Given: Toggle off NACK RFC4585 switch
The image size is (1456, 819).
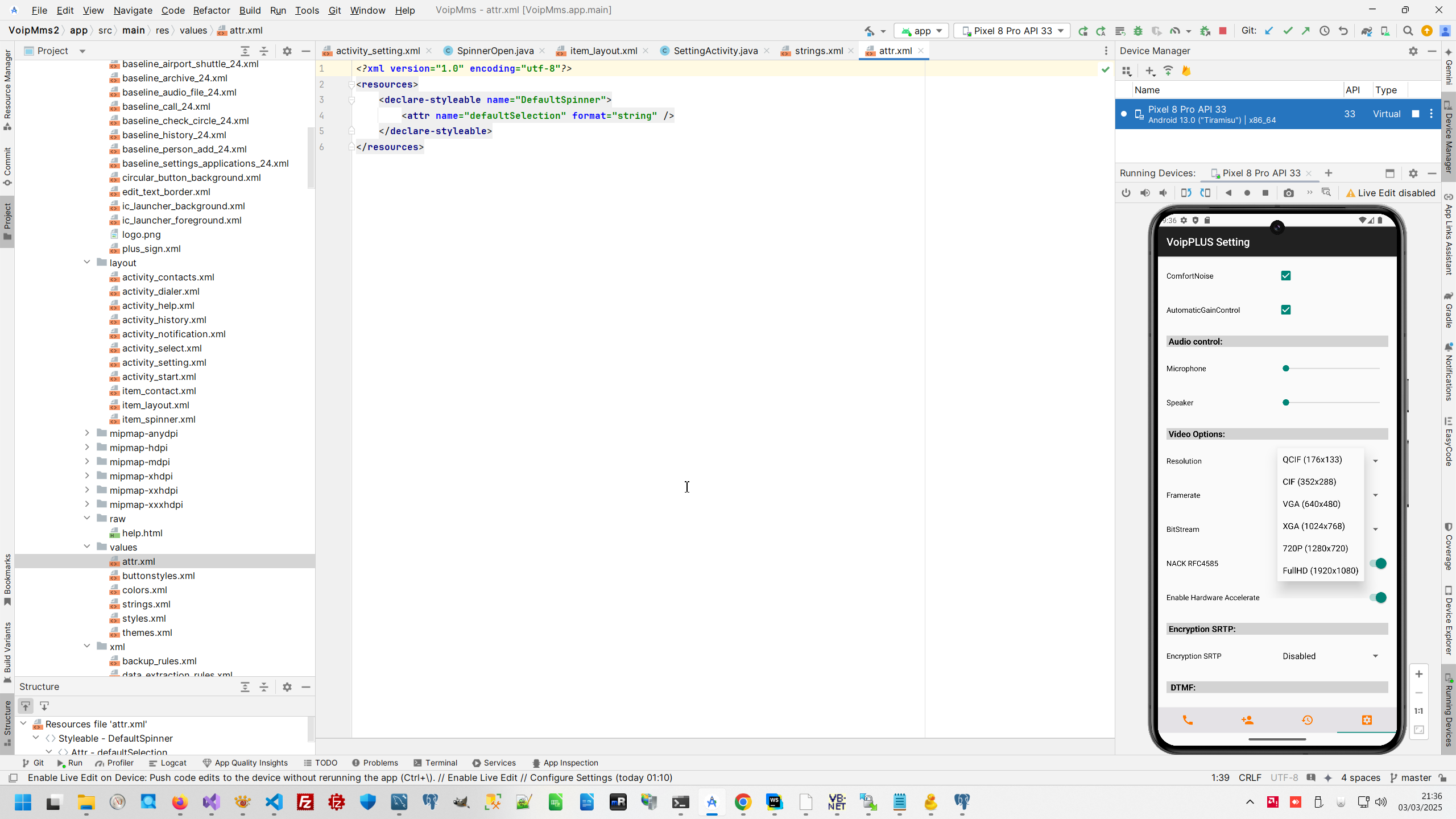Looking at the screenshot, I should pyautogui.click(x=1378, y=564).
